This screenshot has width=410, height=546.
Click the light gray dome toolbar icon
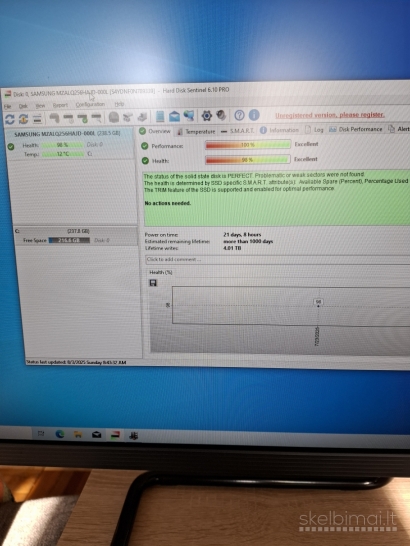point(114,117)
